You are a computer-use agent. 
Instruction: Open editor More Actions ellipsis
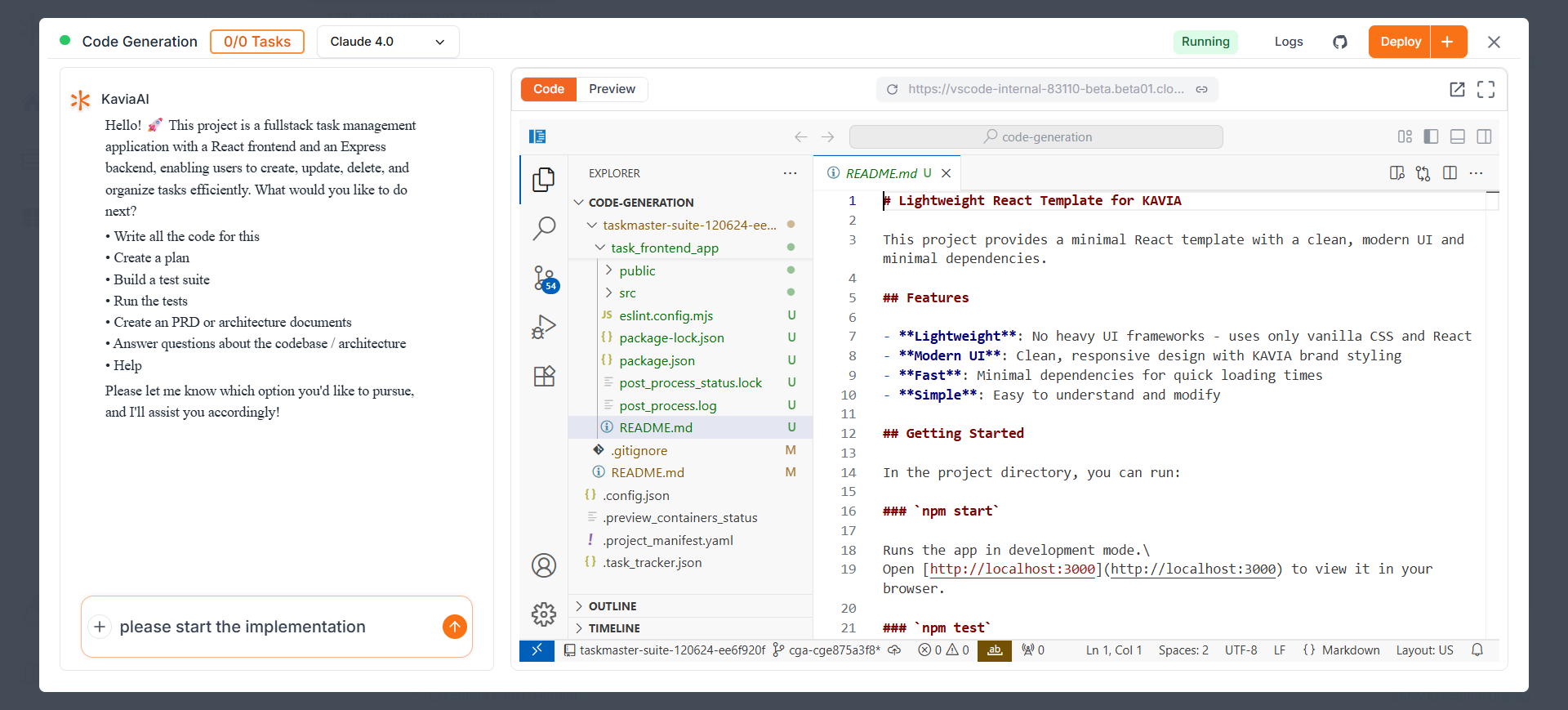click(x=1476, y=173)
